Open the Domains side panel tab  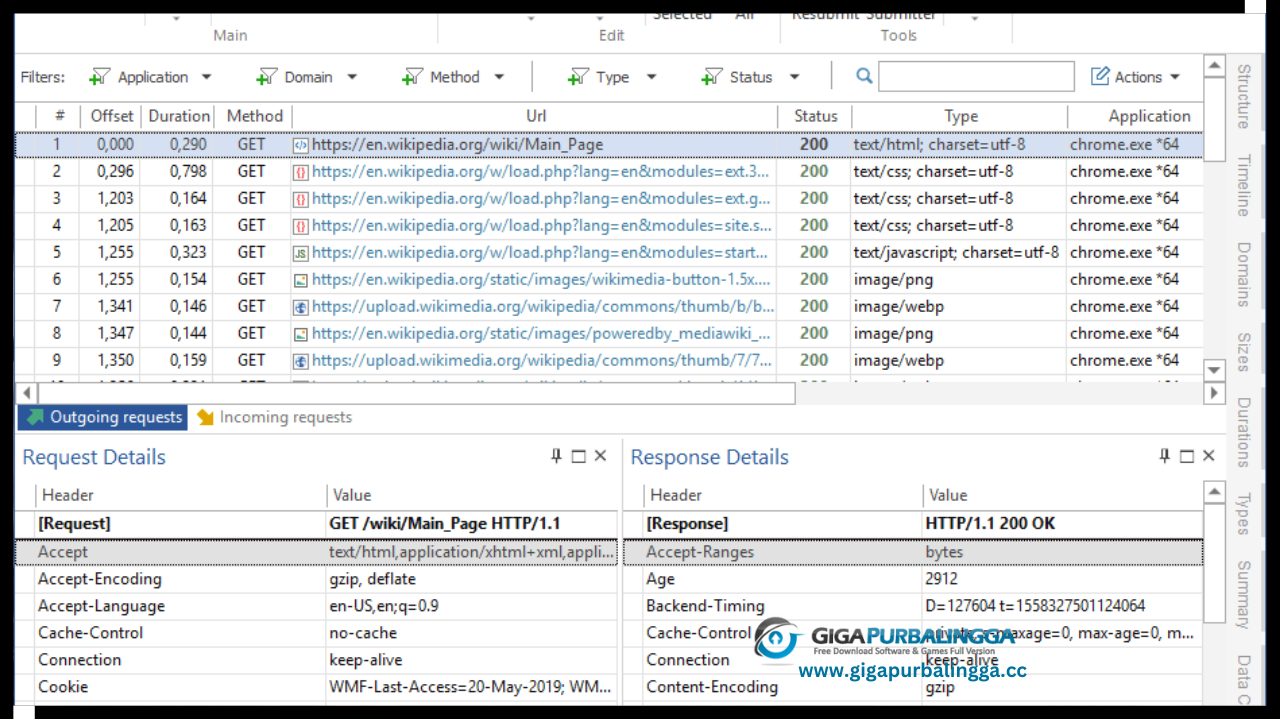pos(1243,274)
